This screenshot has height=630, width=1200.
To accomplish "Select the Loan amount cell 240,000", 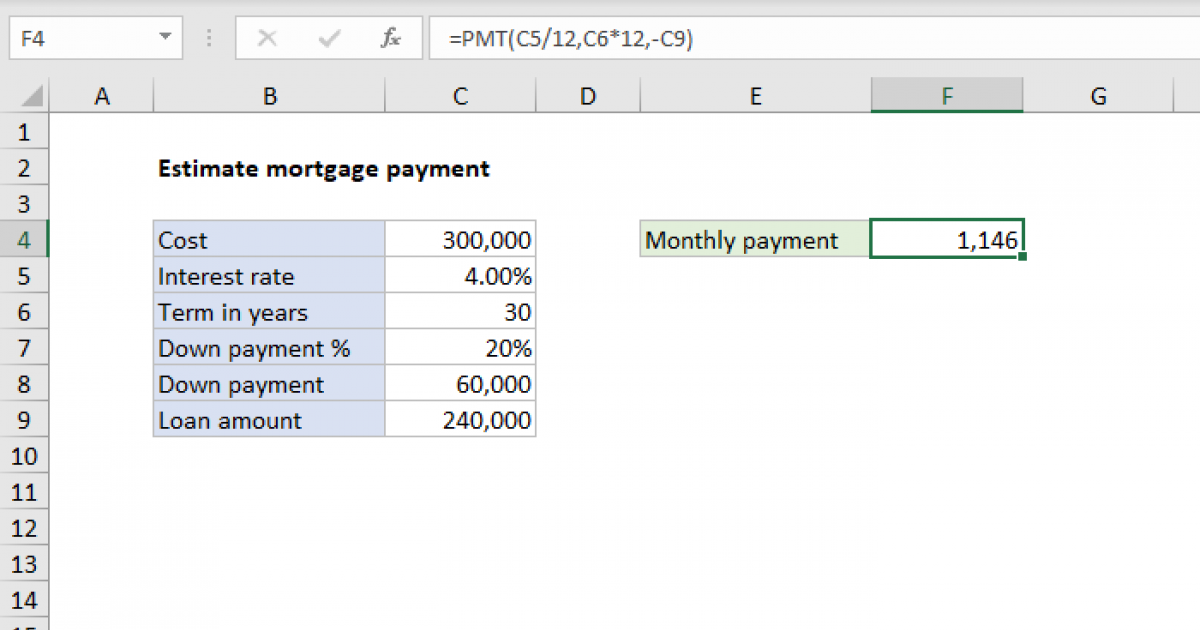I will tap(460, 421).
